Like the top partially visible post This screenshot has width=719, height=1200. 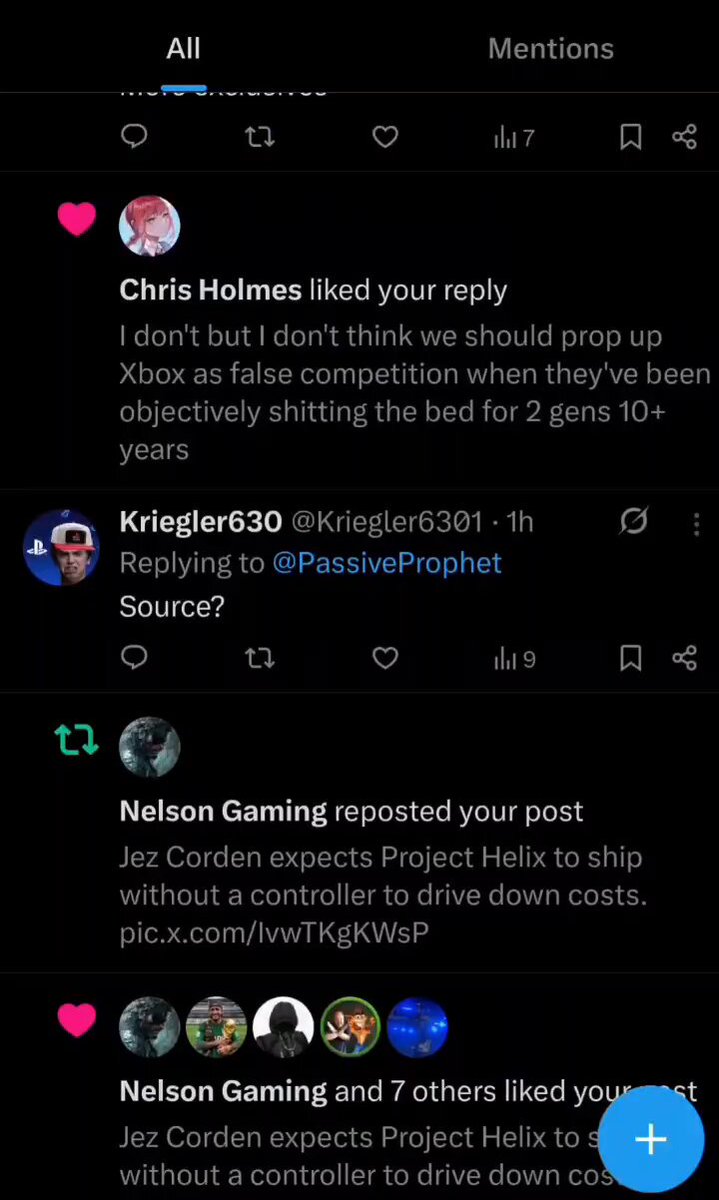[x=385, y=137]
